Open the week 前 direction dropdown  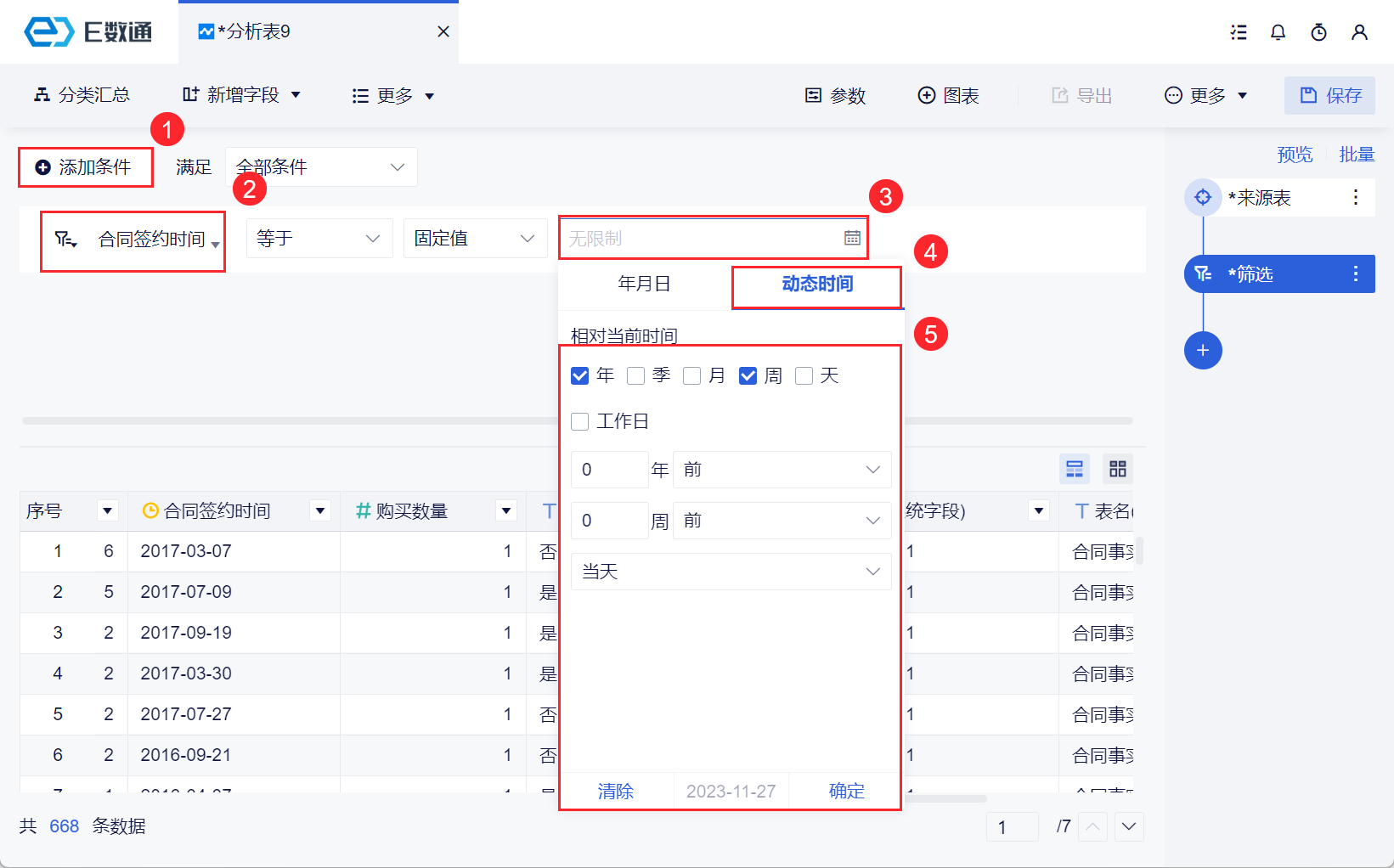(782, 521)
